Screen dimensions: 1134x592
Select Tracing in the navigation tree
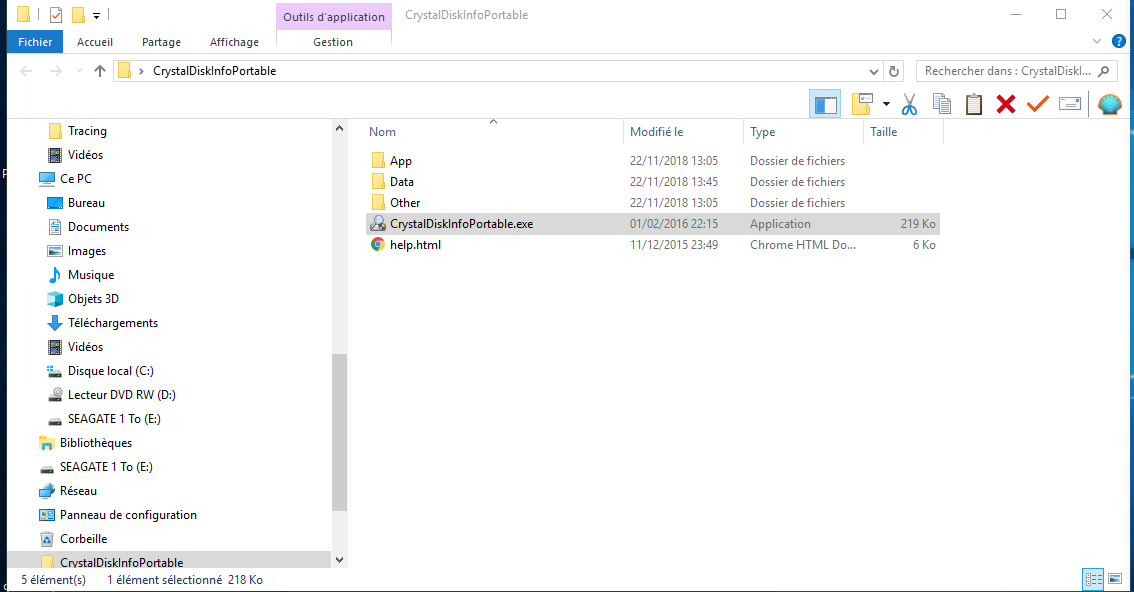(87, 131)
